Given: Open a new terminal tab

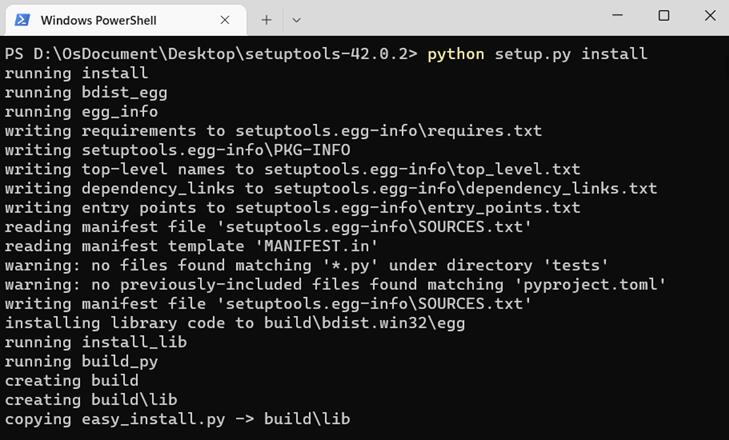Looking at the screenshot, I should point(266,19).
